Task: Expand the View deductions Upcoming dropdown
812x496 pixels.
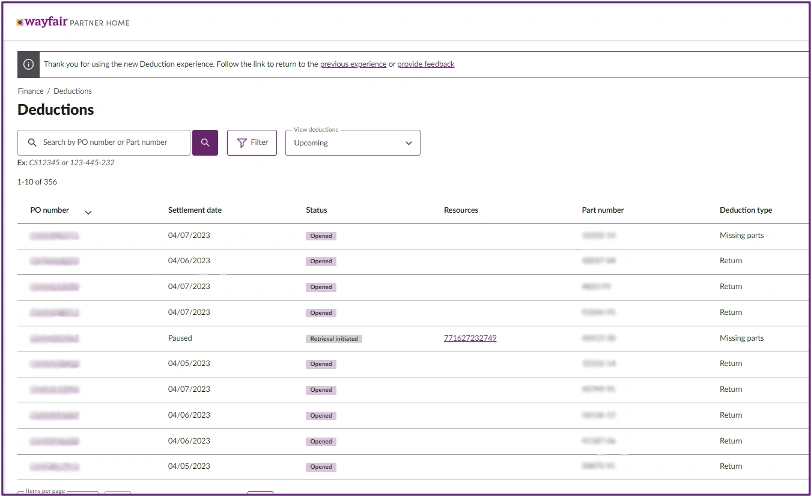Action: 353,143
